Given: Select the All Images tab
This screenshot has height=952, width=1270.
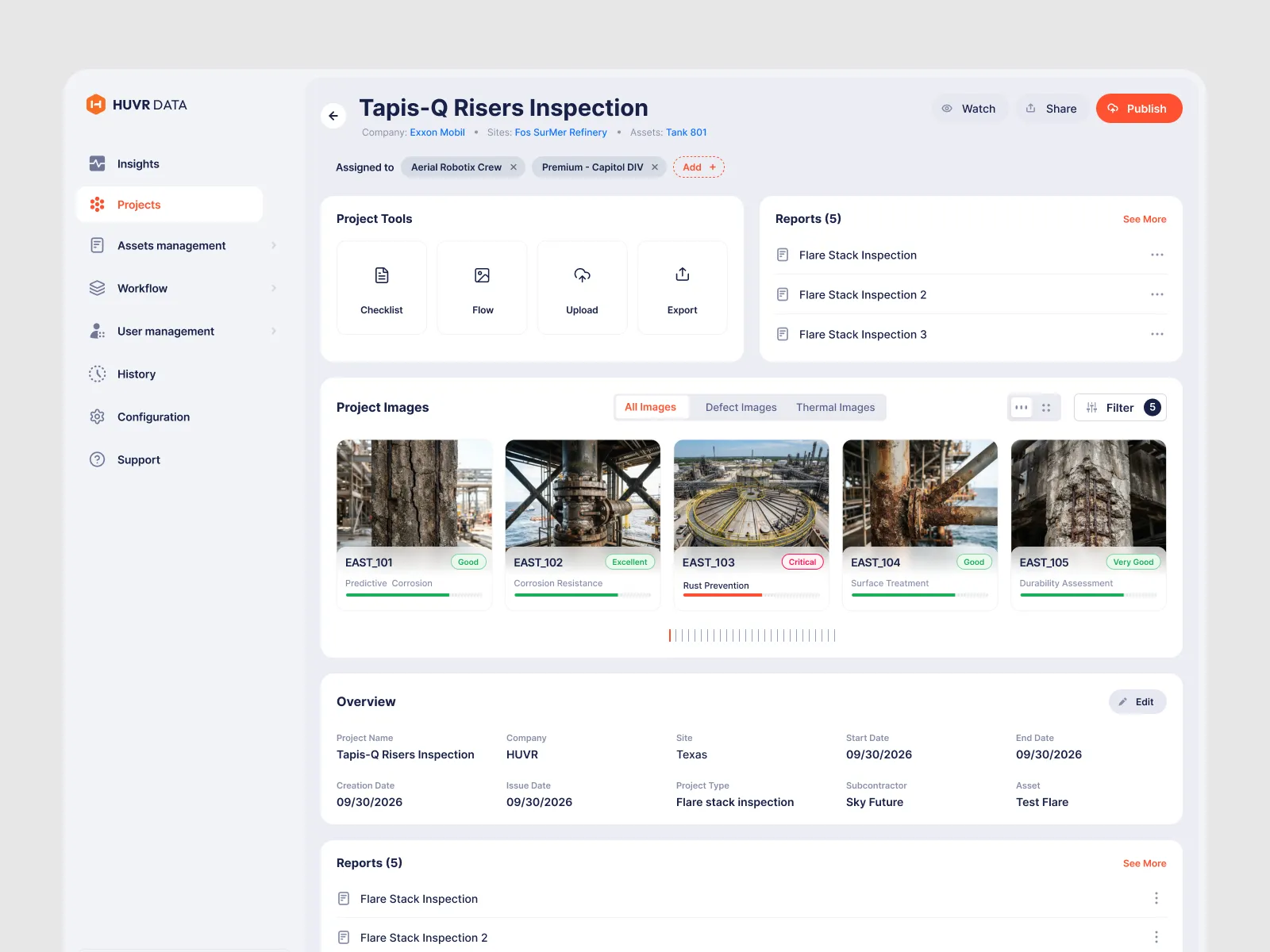Looking at the screenshot, I should (651, 407).
